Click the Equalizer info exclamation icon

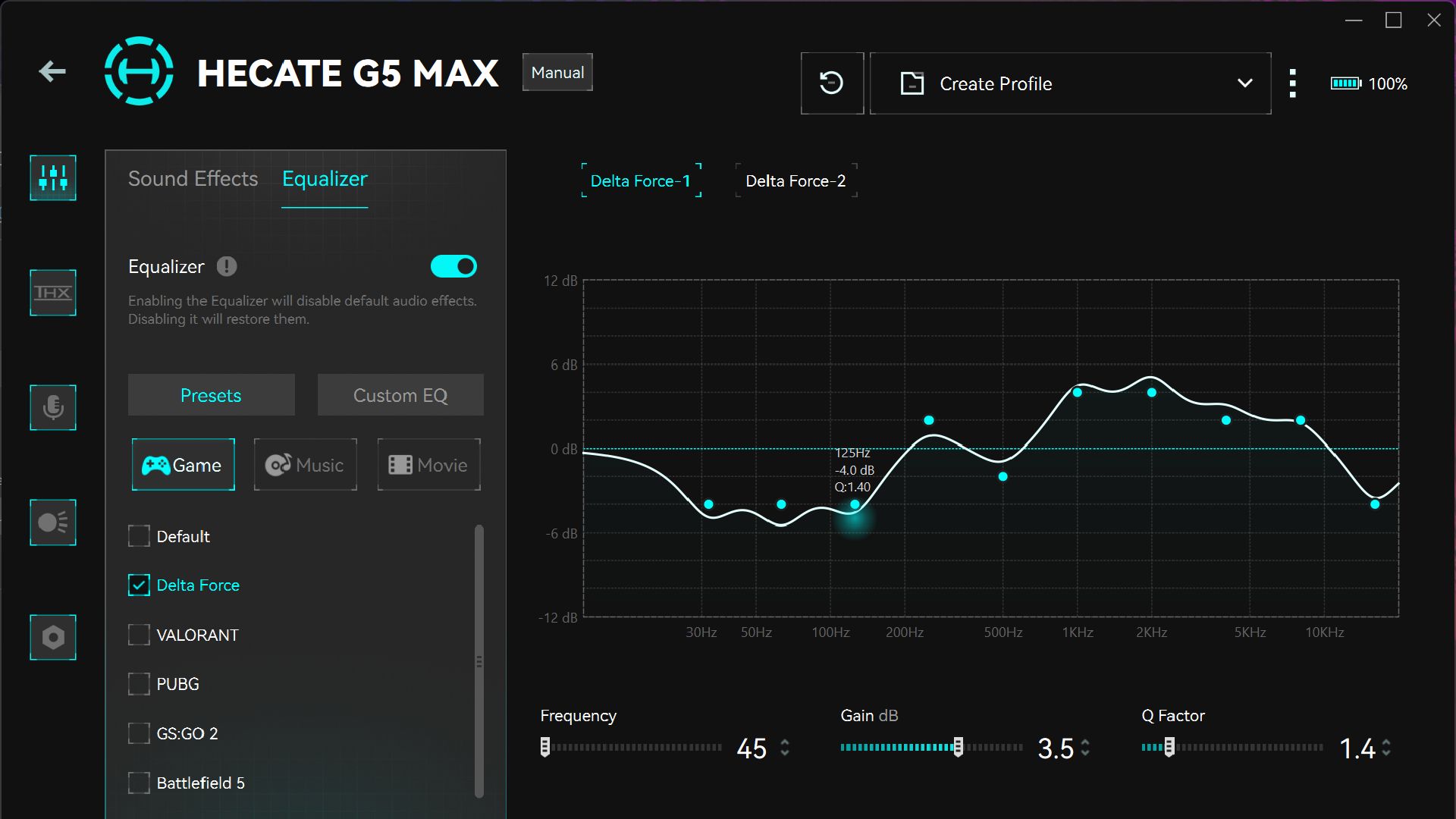227,267
